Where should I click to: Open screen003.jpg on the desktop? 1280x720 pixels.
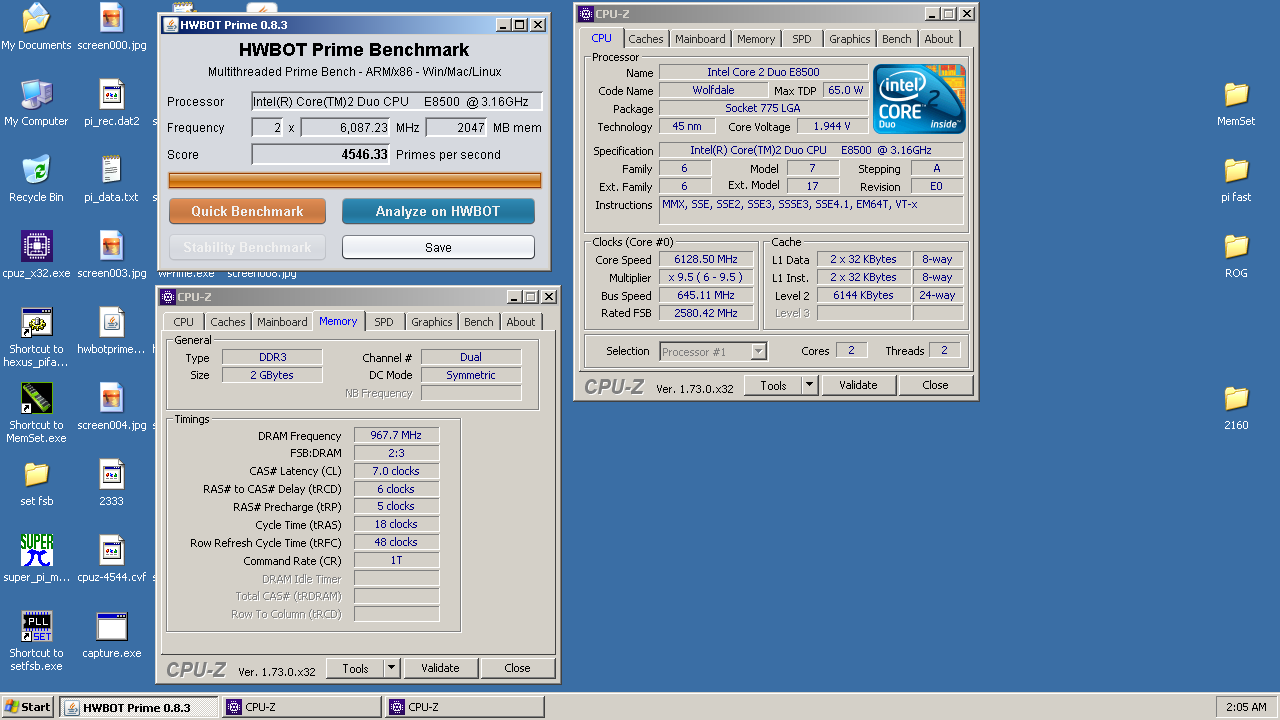111,246
